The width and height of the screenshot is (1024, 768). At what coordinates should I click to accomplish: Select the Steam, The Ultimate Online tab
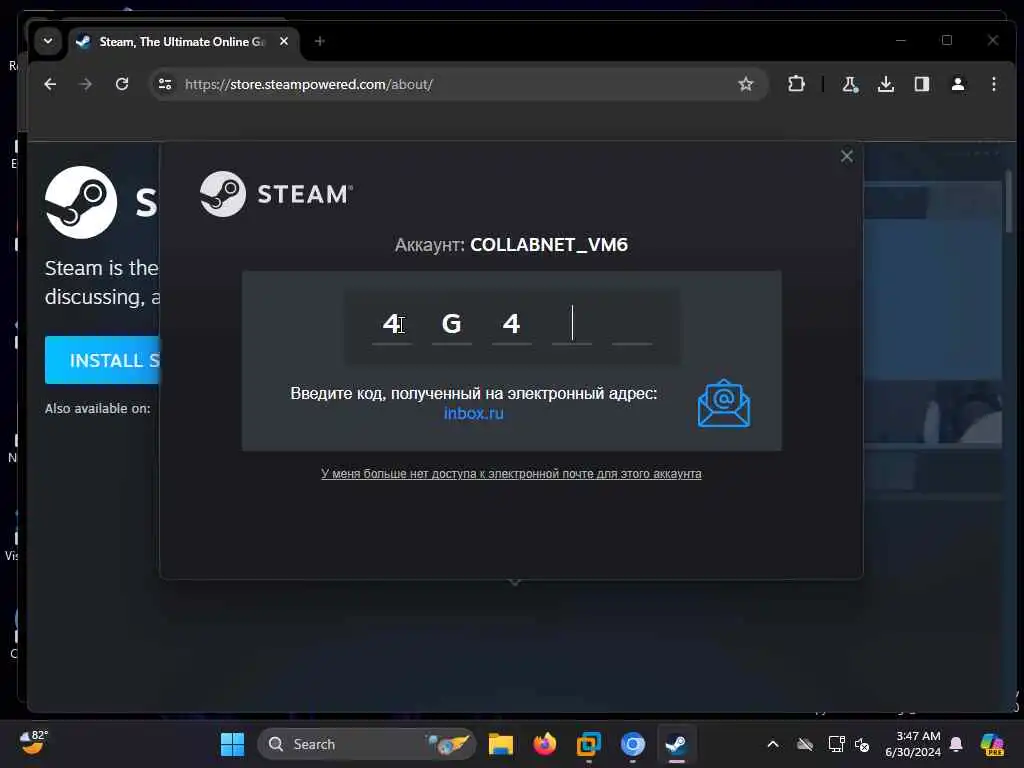(182, 42)
